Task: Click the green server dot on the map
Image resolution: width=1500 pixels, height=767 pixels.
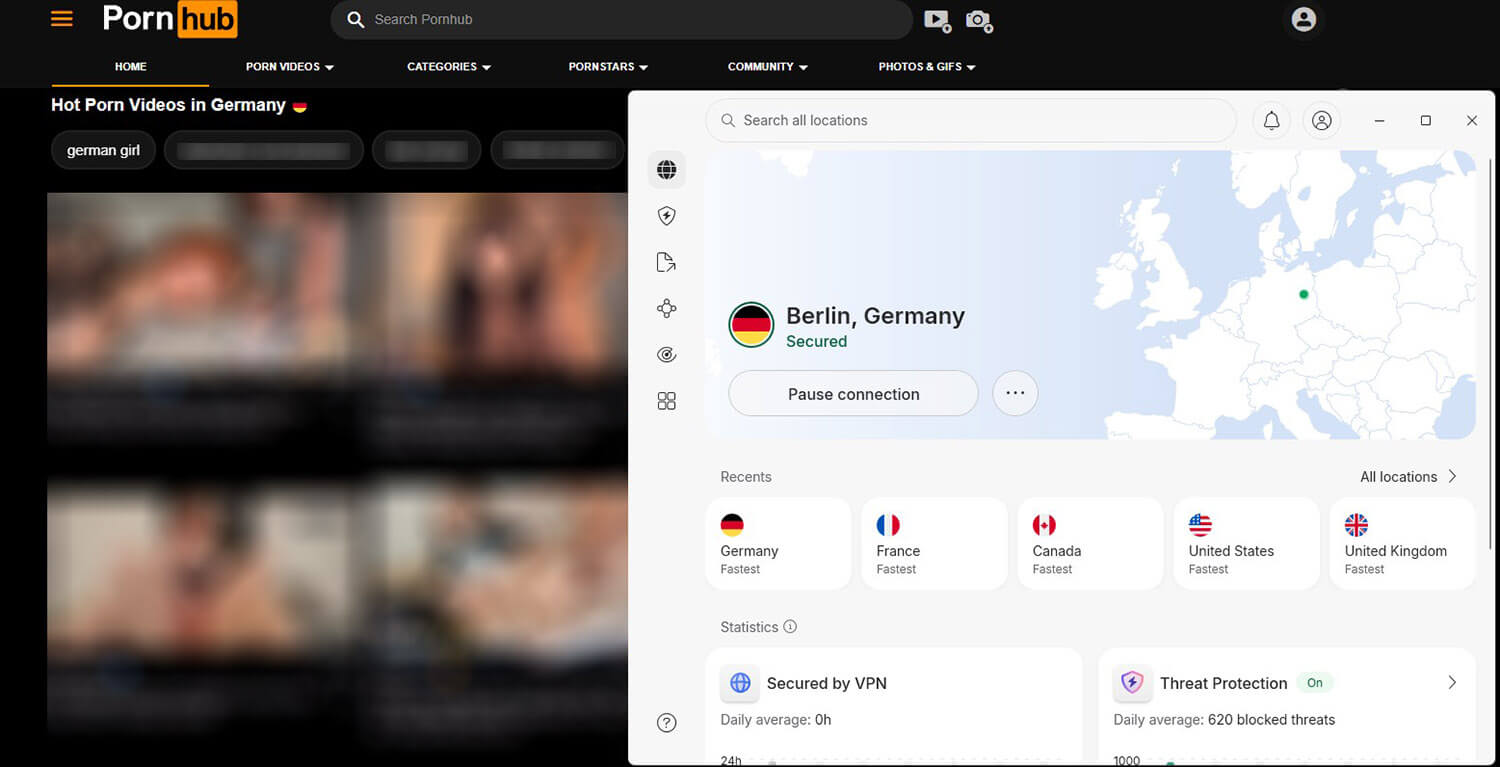Action: (x=1303, y=294)
